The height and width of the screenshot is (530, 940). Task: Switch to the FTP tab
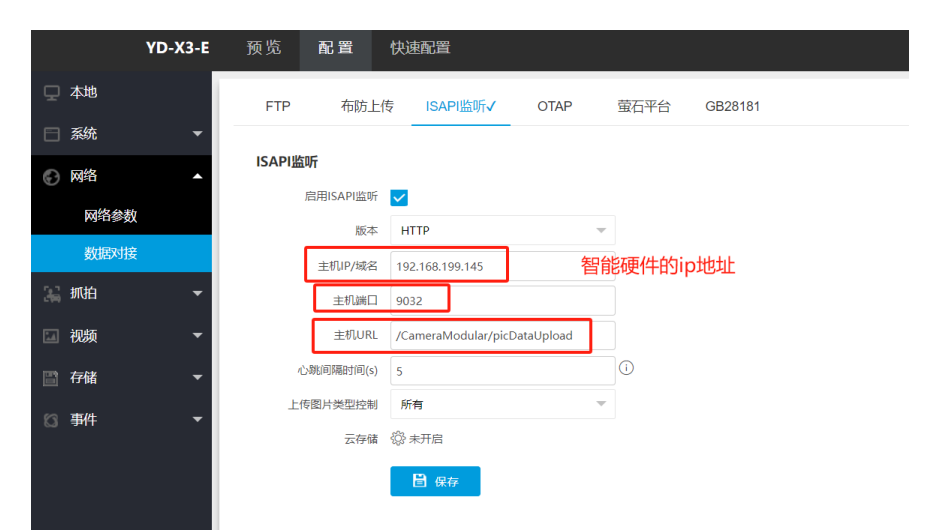(278, 106)
